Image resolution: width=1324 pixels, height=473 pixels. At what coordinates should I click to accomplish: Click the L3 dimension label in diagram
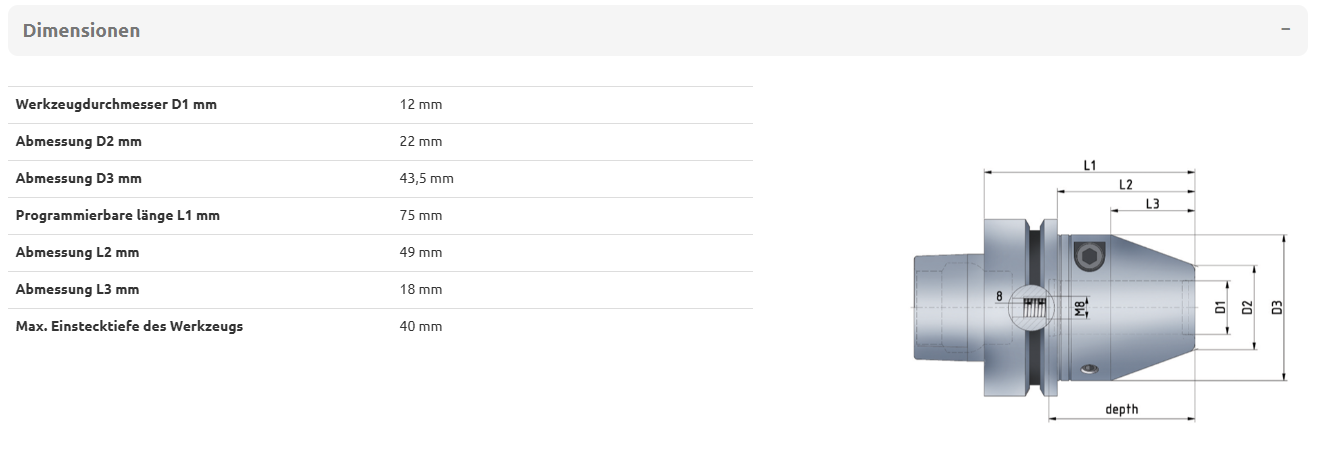[1152, 203]
